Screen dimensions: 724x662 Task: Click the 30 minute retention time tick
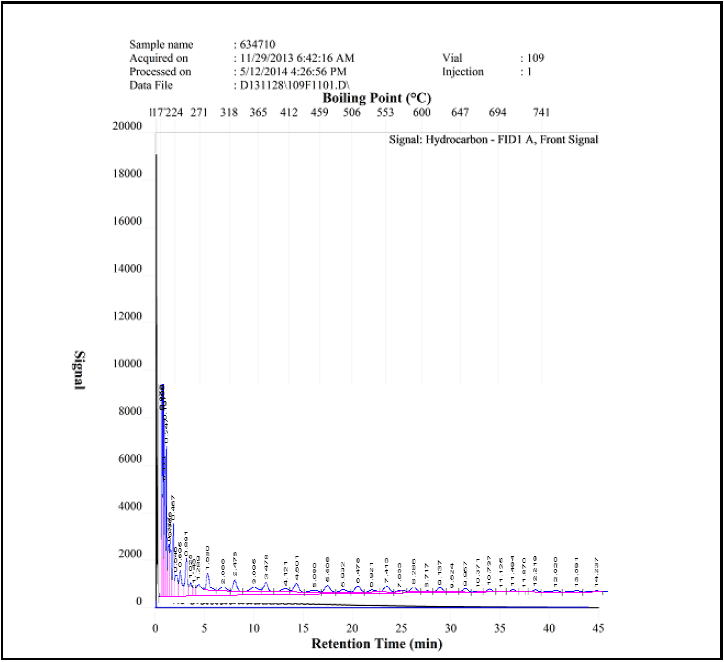point(451,628)
